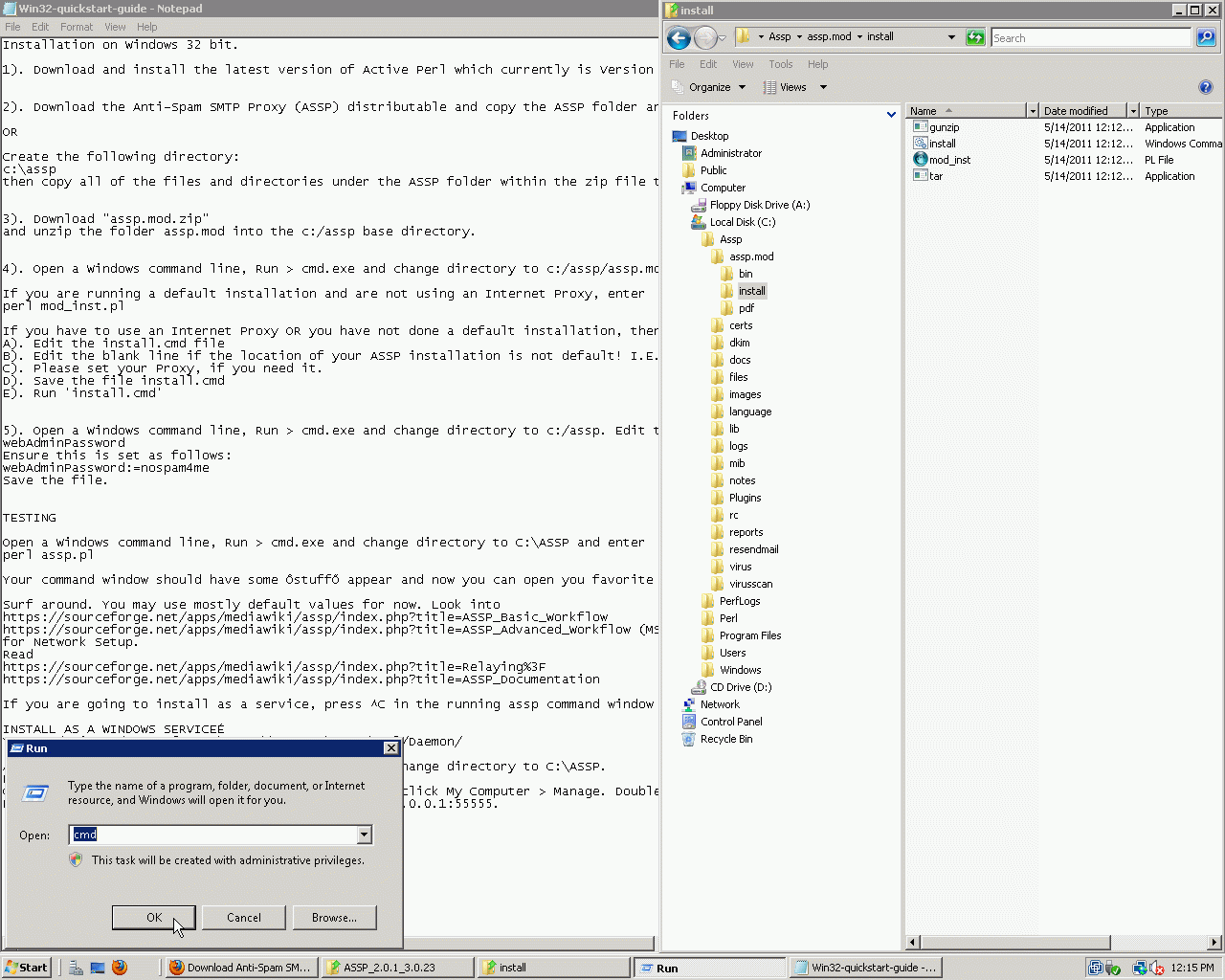Click OK in the Run dialog

click(154, 918)
